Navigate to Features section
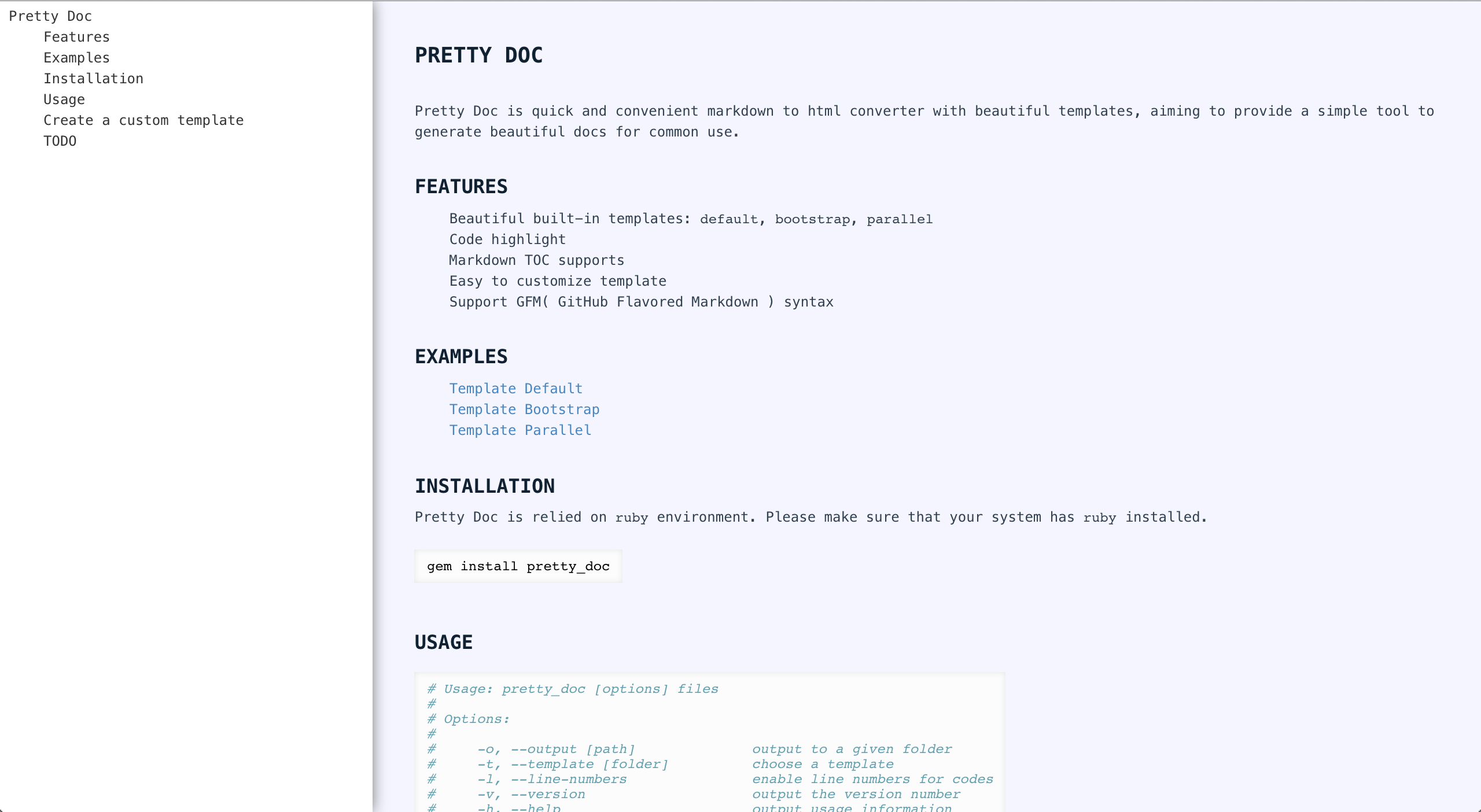Screen dimensions: 1481x812 [76, 36]
